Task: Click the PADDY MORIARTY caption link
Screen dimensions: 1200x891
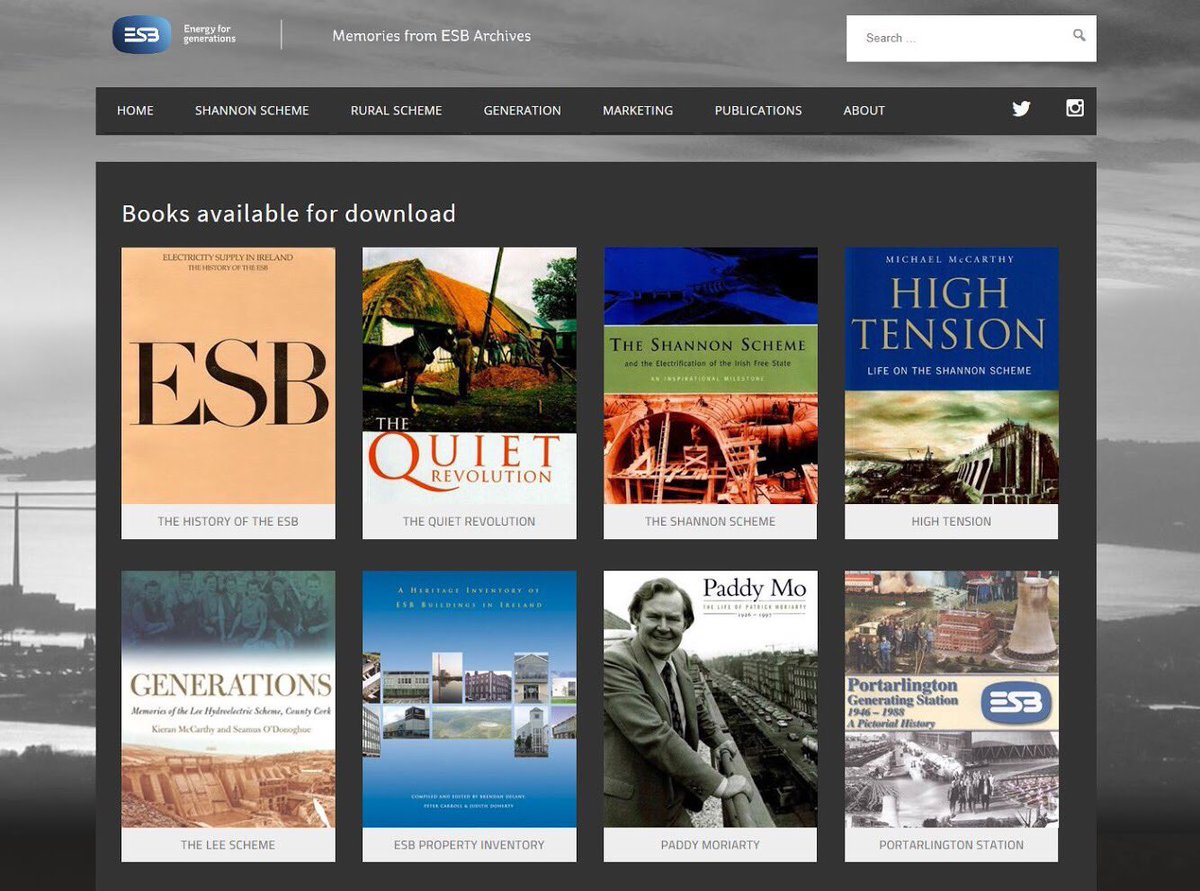Action: [710, 845]
